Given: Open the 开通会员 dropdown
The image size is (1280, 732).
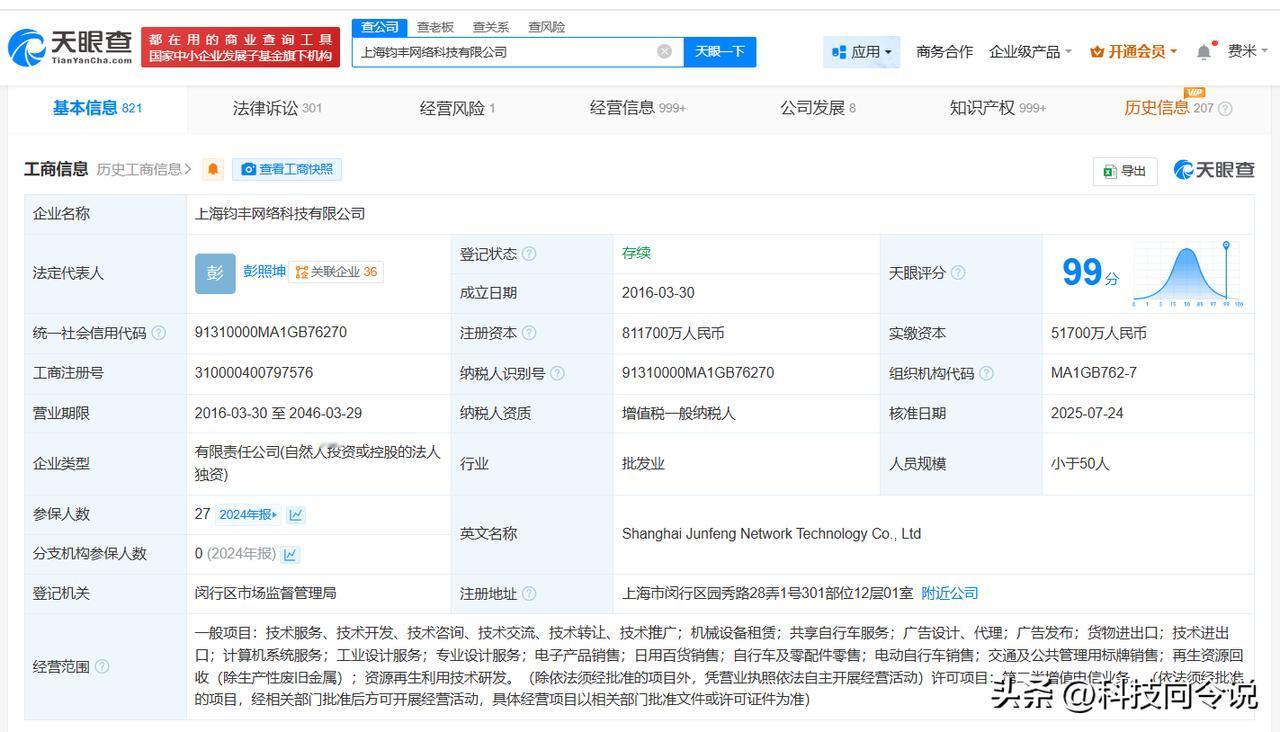Looking at the screenshot, I should [1133, 52].
